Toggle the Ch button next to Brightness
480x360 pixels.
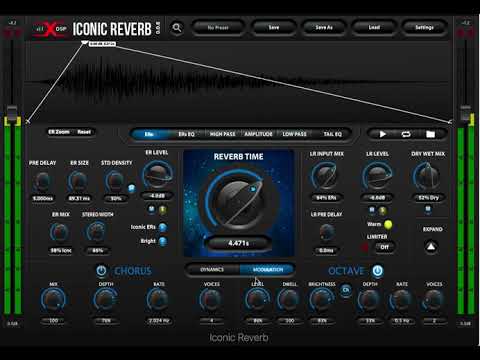346,290
